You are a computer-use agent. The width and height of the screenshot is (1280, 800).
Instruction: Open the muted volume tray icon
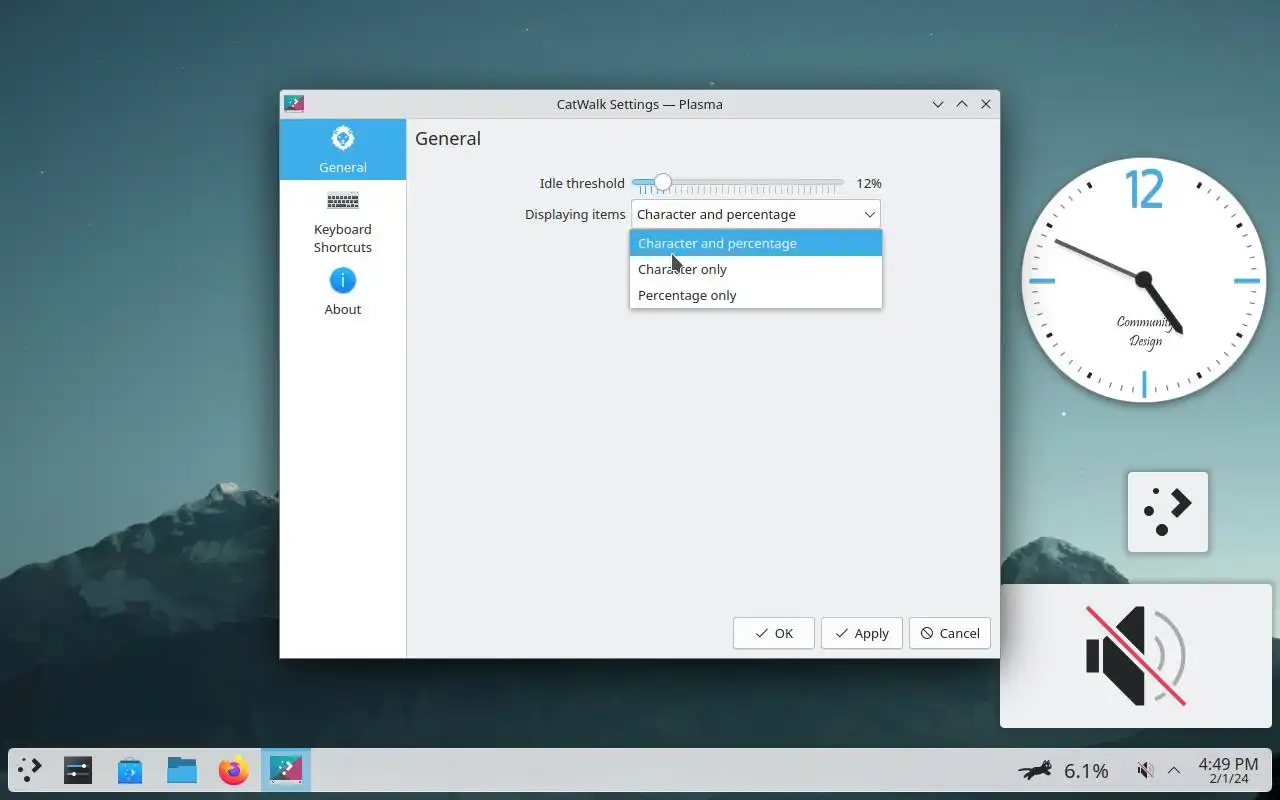coord(1146,771)
